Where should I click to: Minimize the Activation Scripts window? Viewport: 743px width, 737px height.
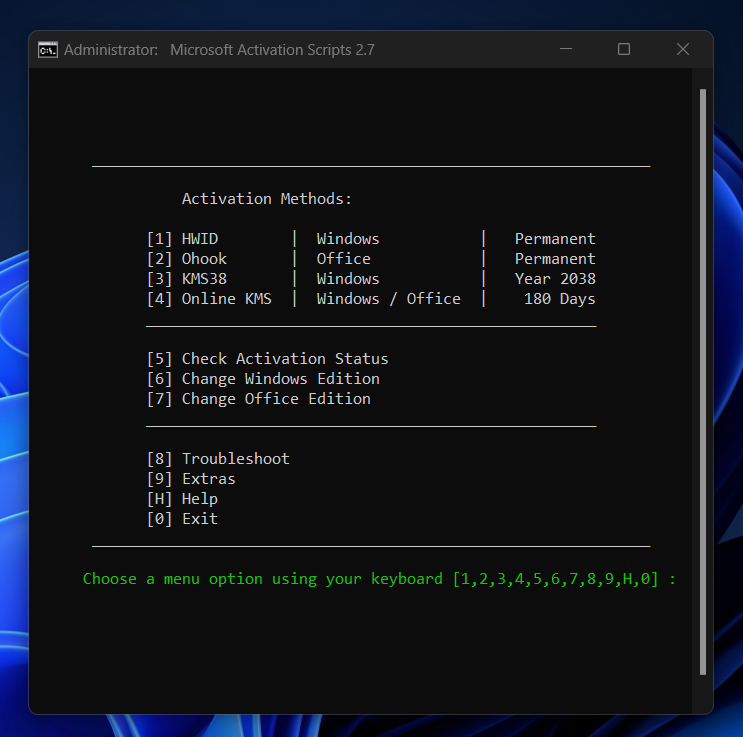click(565, 49)
